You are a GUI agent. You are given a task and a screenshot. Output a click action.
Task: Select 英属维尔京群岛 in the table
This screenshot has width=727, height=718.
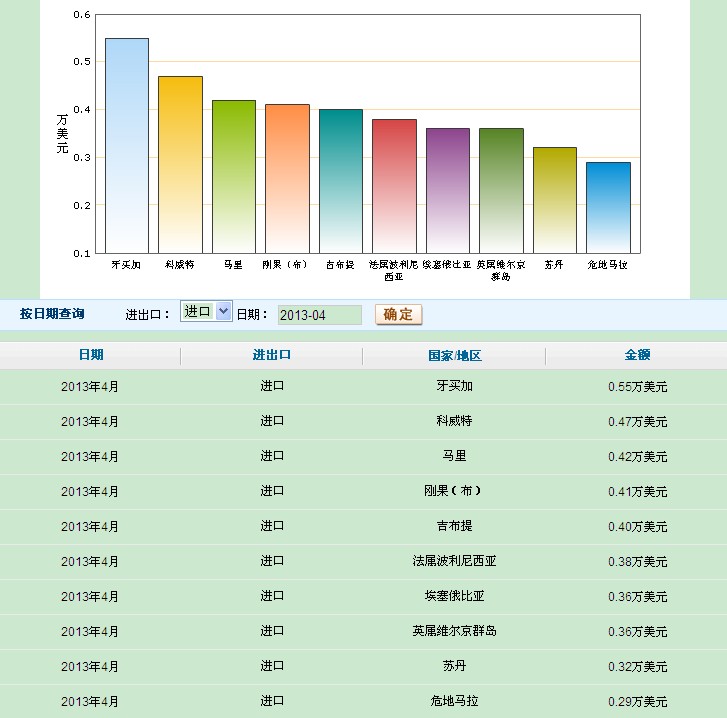454,631
